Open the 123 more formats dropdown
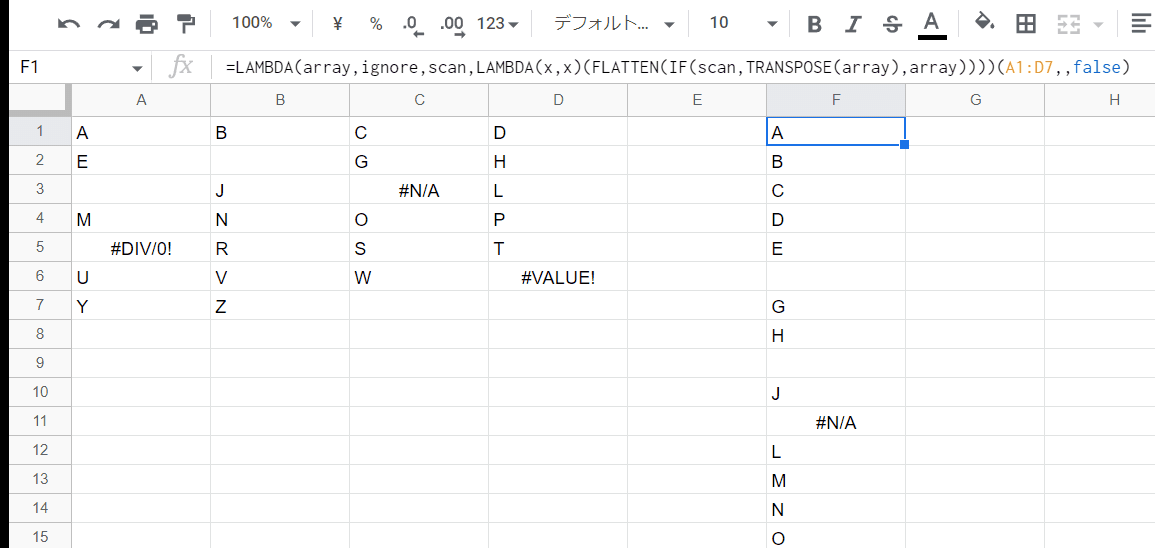Screen dimensions: 1155x548 [497, 24]
